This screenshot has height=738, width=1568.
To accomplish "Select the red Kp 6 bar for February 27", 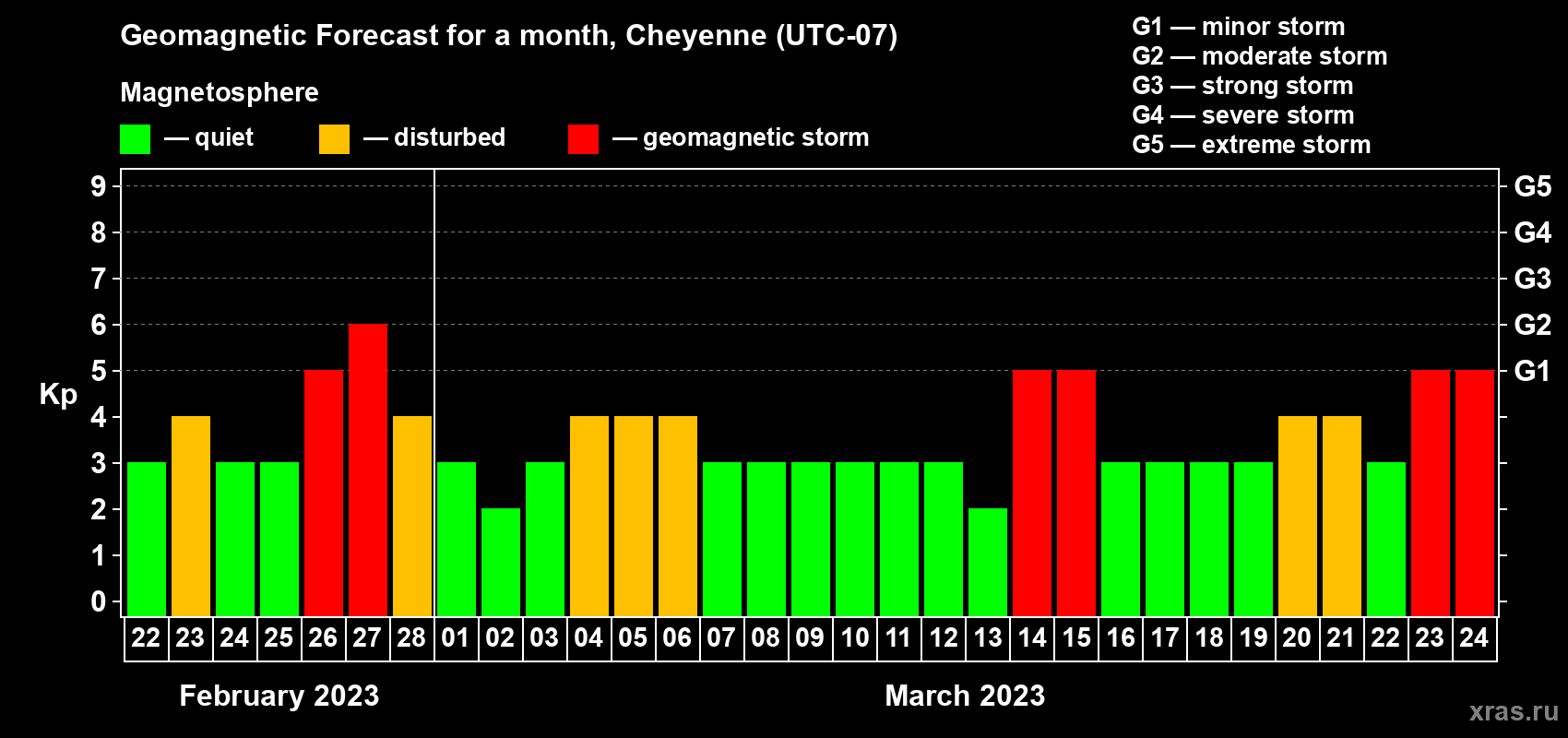I will click(368, 470).
